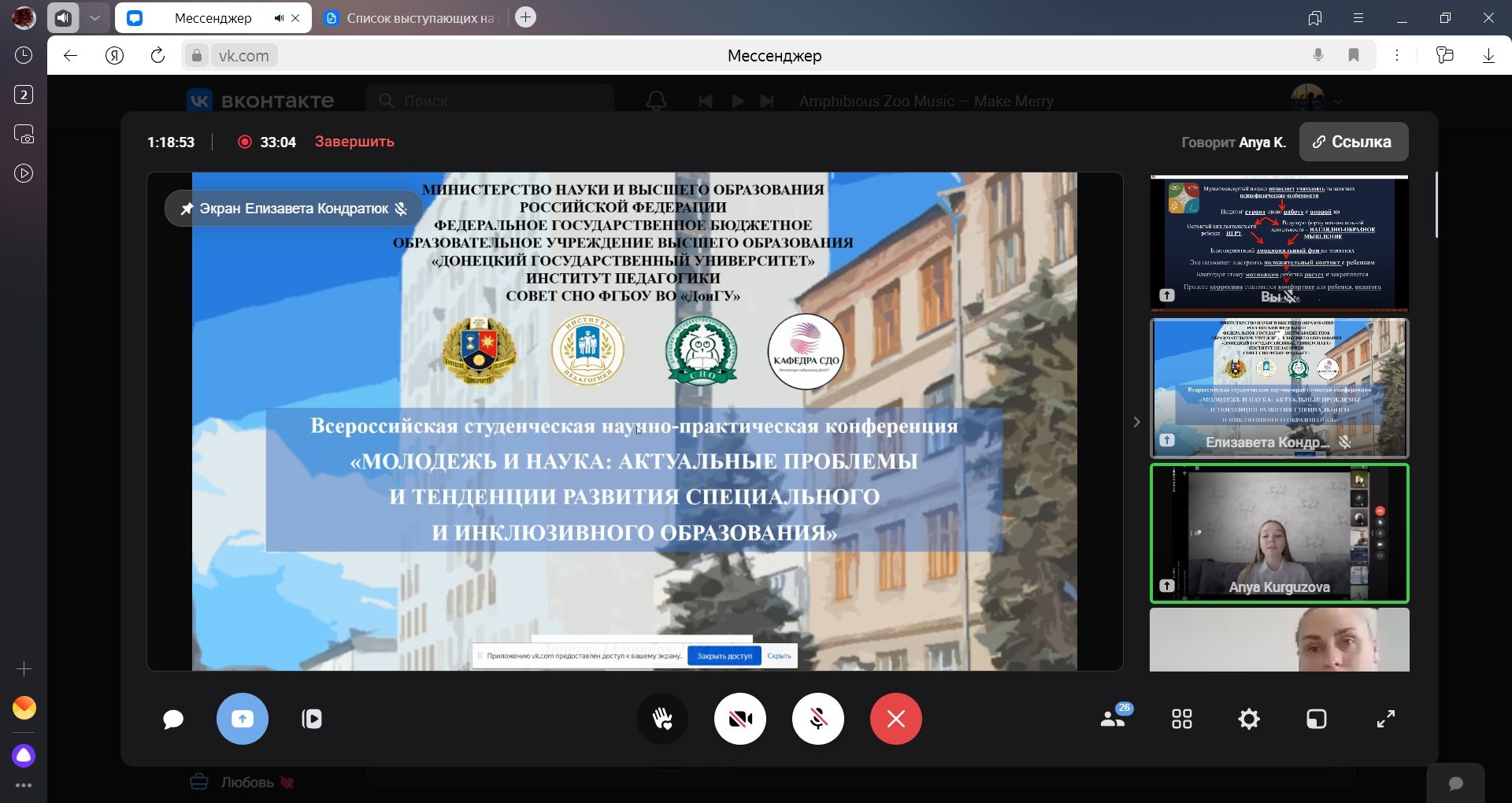The image size is (1512, 803).
Task: Open Alice assistant icon
Action: click(x=24, y=756)
